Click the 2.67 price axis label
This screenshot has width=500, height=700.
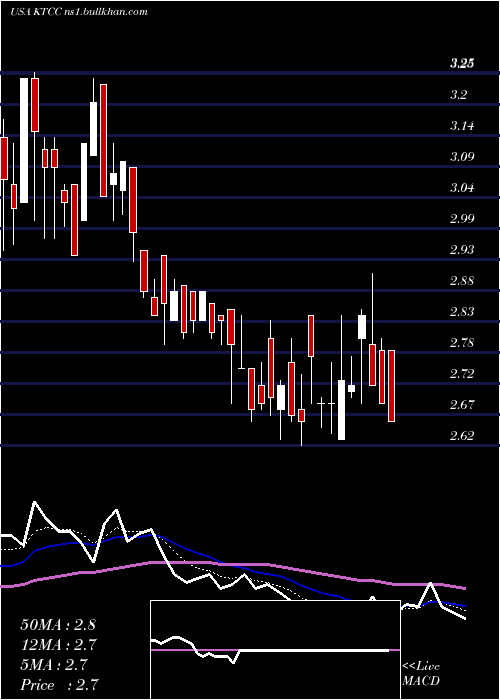point(462,405)
